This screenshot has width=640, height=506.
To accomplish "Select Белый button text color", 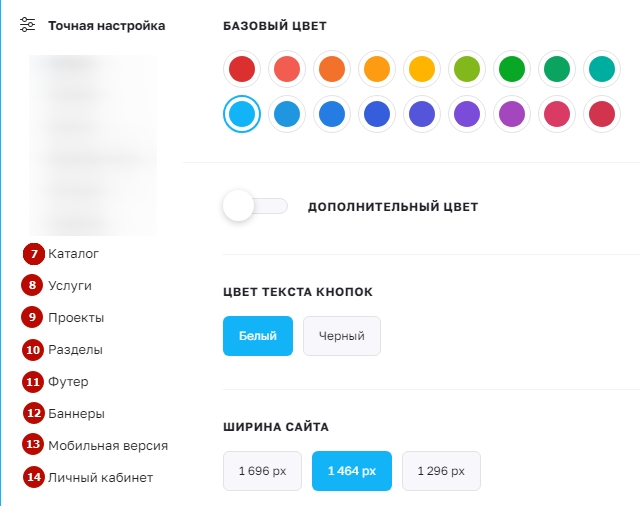I will (258, 336).
